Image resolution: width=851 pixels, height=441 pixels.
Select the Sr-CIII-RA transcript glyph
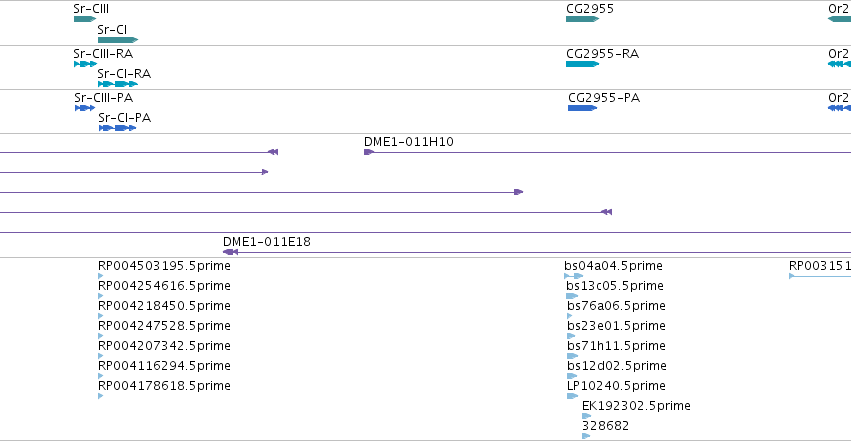(85, 64)
